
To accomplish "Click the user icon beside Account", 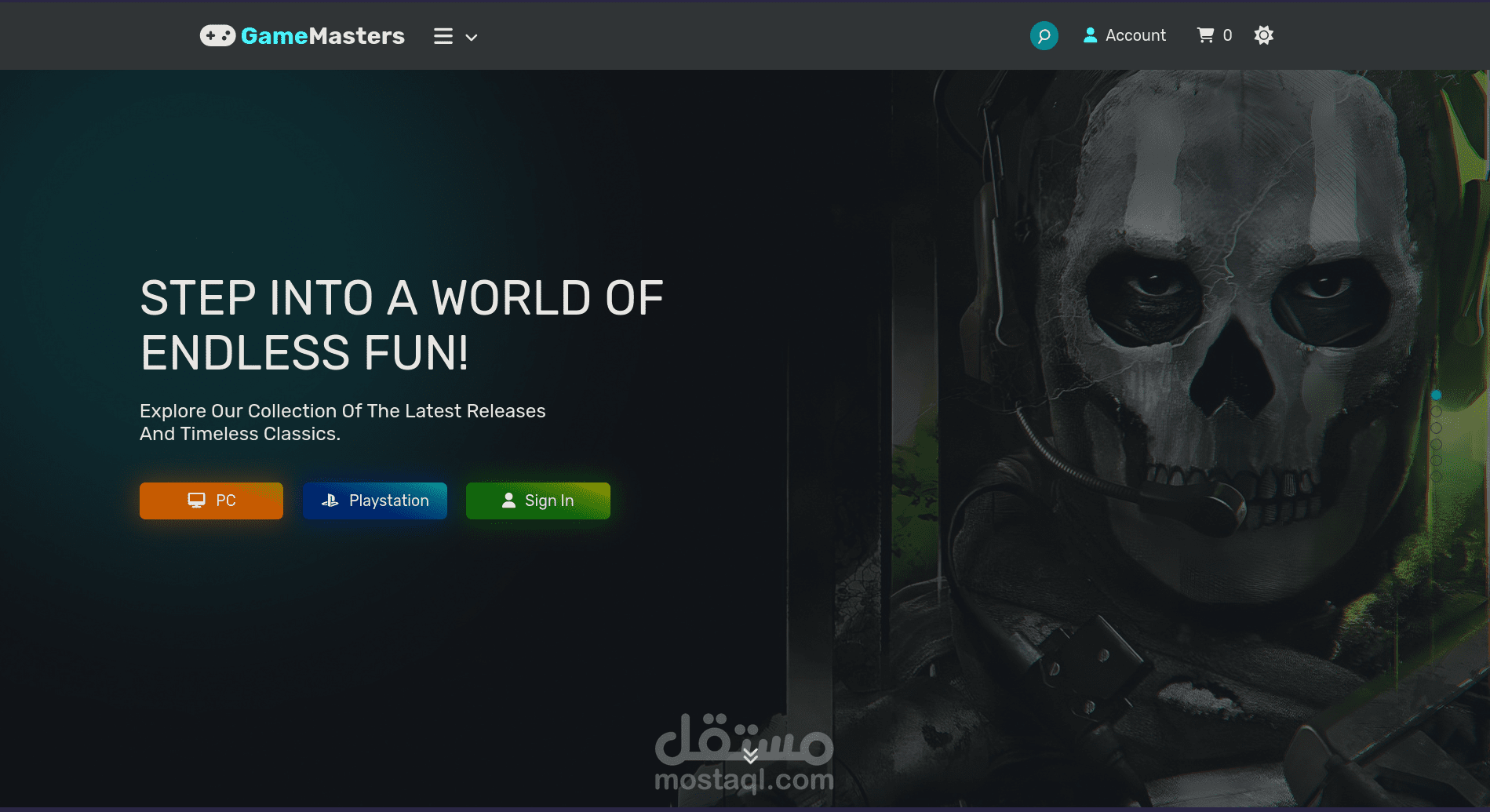I will (x=1090, y=35).
